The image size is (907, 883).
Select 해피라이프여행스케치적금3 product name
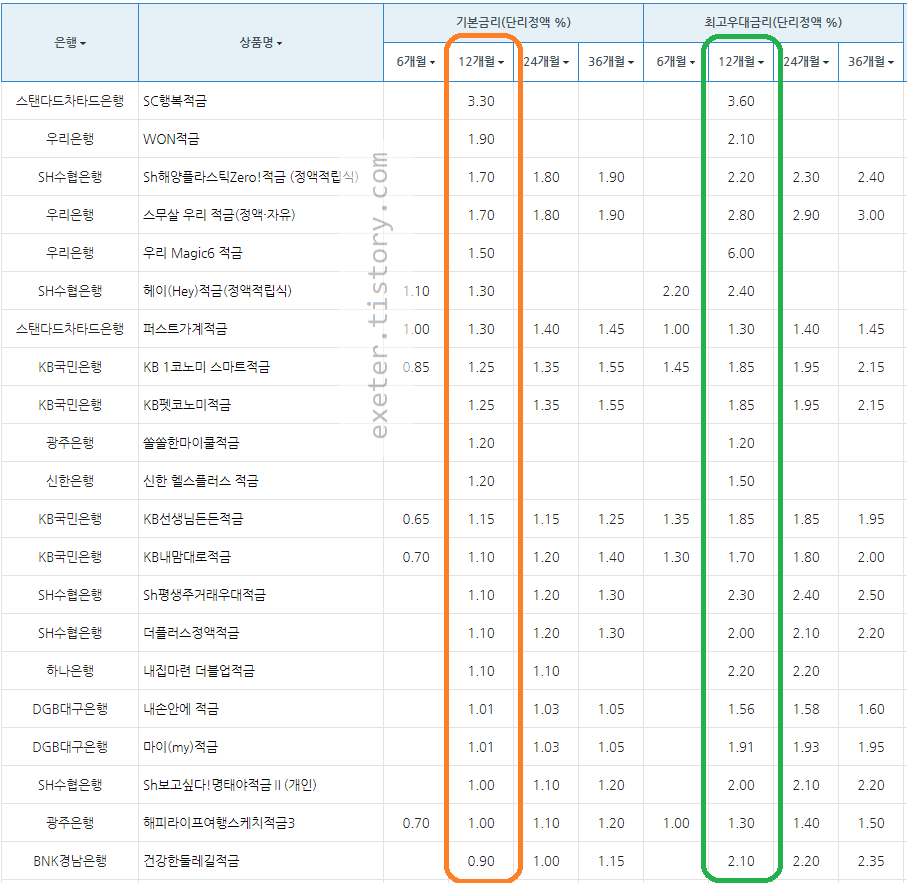[219, 823]
